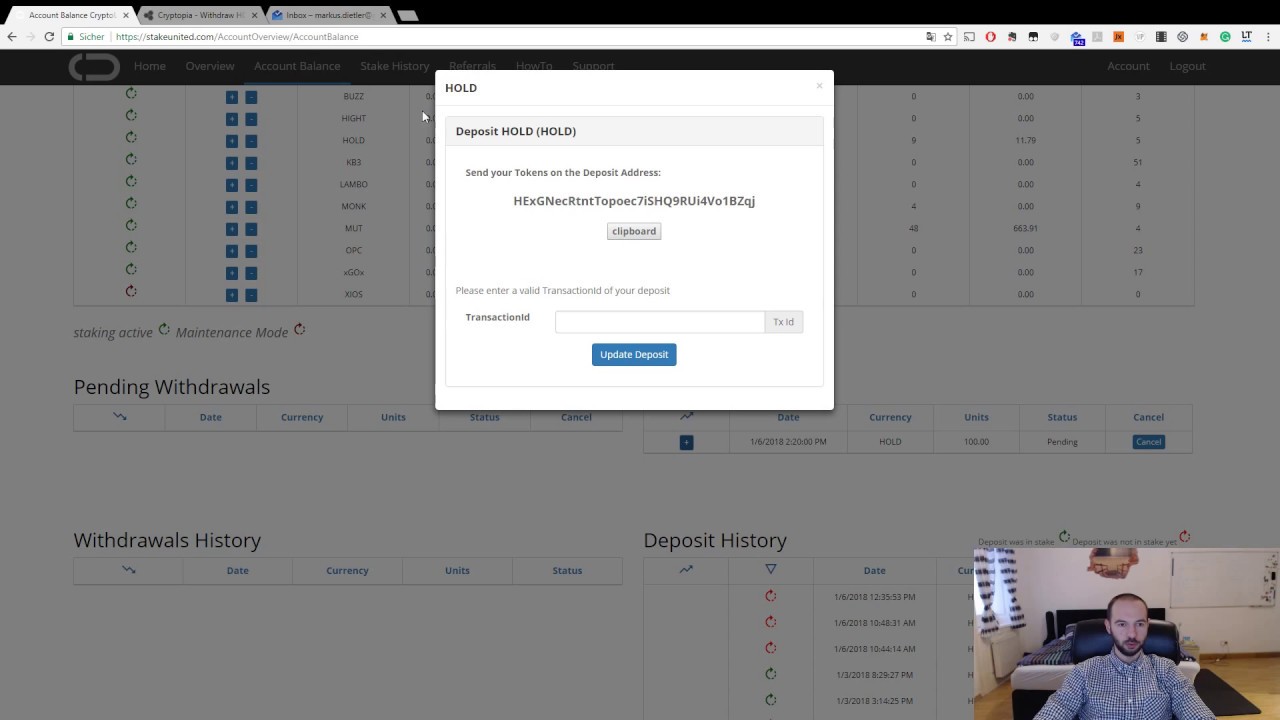Click the minus withdraw icon for HOLD row

(251, 141)
